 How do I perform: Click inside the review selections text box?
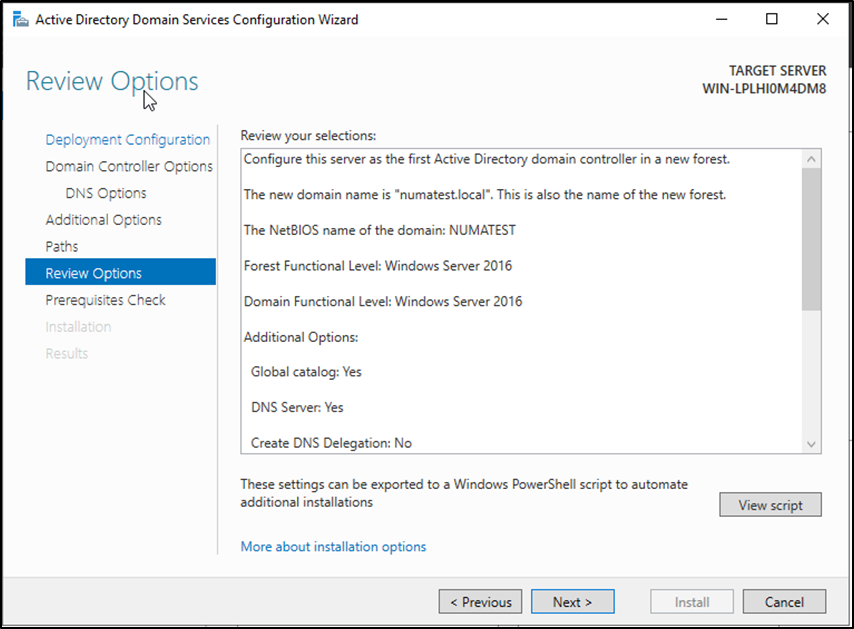point(520,300)
